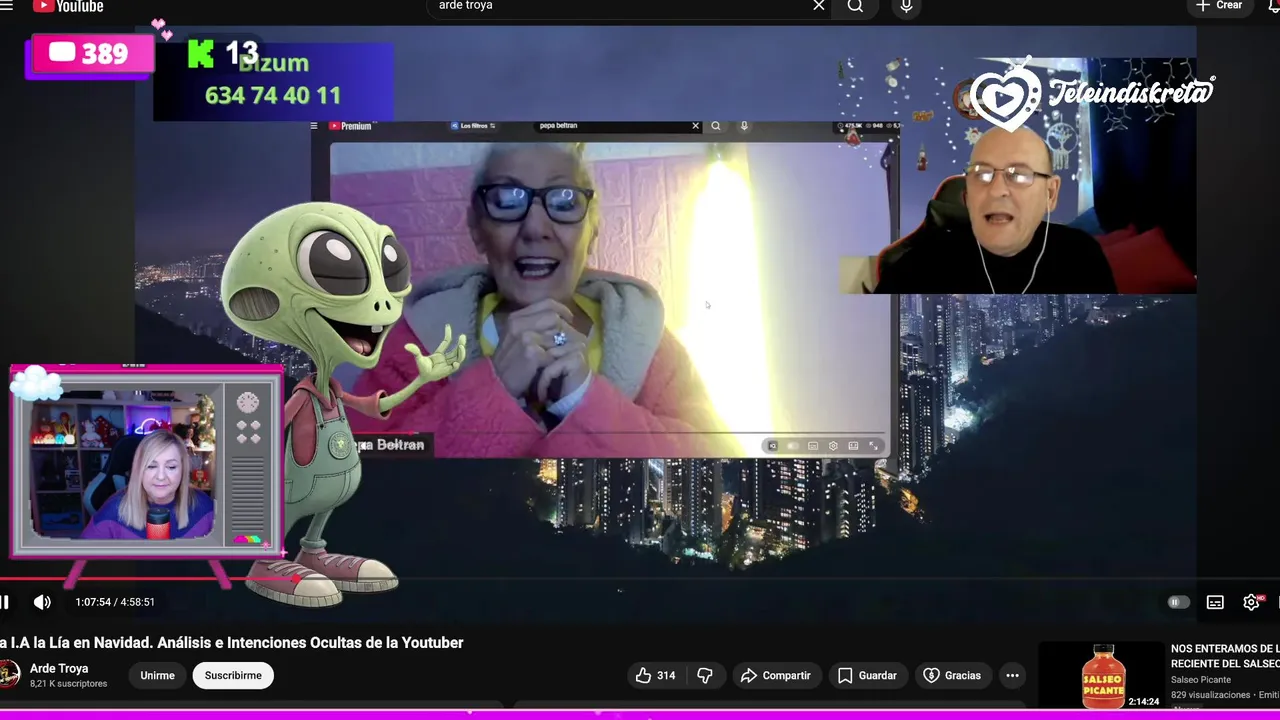This screenshot has height=720, width=1280.
Task: Click the 8,21 K suscriptores text
Action: point(68,684)
